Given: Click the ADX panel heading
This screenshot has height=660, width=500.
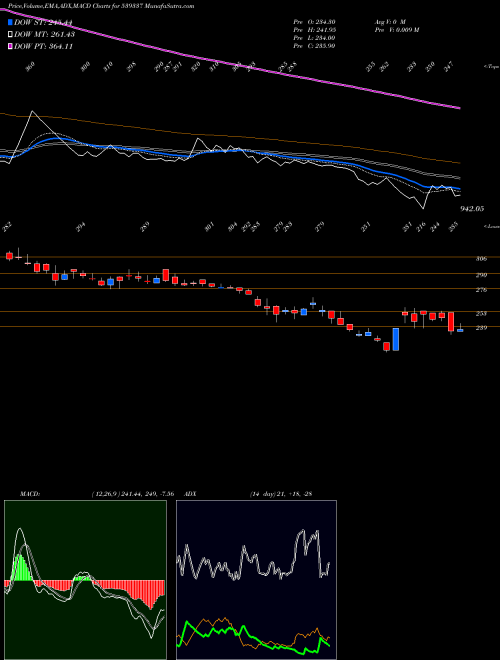Looking at the screenshot, I should coord(191,494).
